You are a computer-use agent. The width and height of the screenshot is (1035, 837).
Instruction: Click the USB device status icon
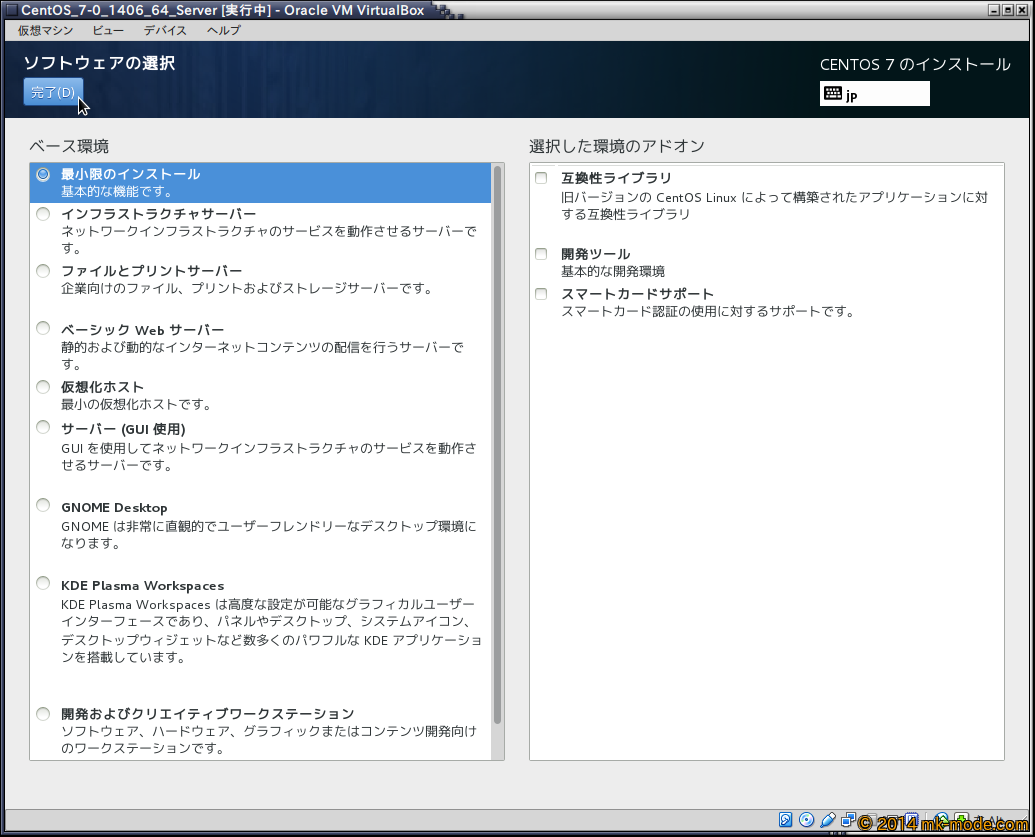click(x=828, y=820)
